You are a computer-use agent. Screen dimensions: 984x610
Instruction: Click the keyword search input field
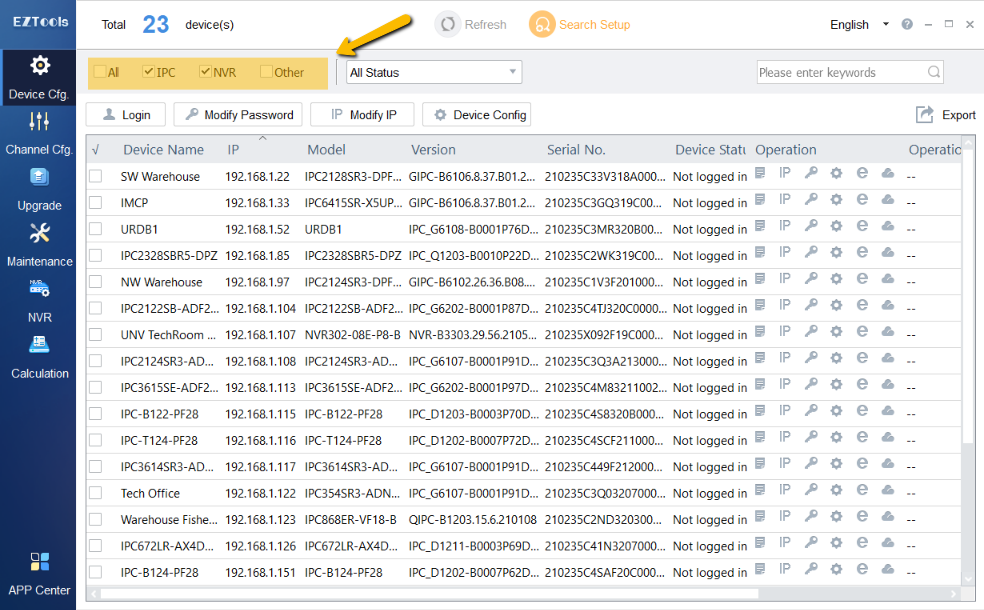(840, 72)
